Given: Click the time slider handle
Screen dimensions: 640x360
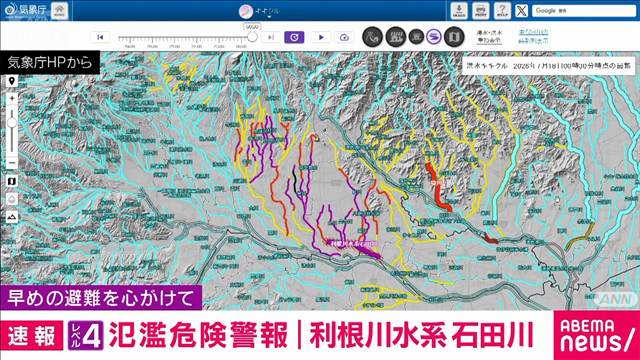Looking at the screenshot, I should click(252, 37).
